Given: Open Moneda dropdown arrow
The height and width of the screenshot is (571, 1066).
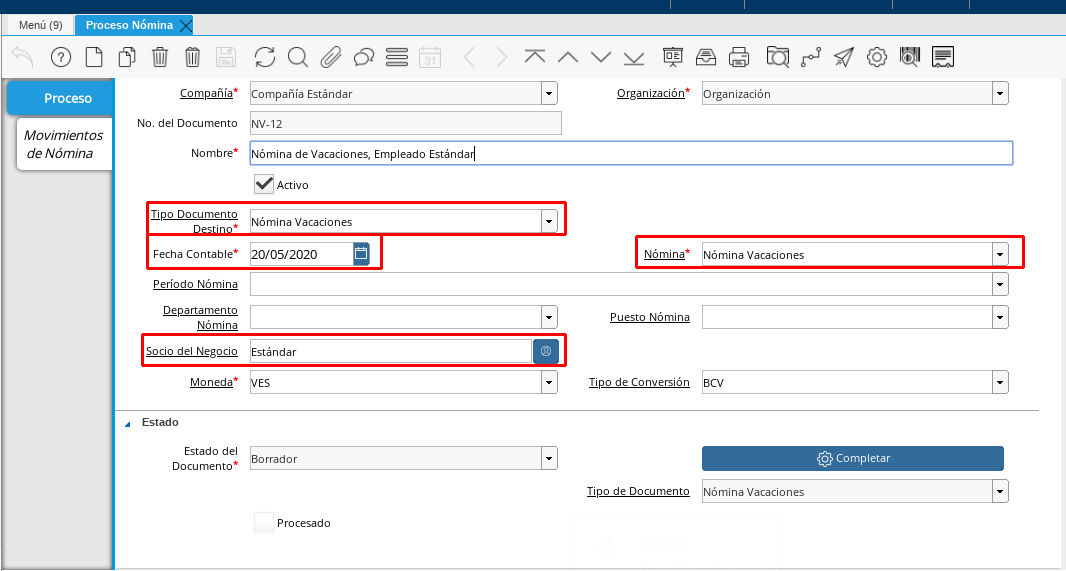Looking at the screenshot, I should point(549,382).
